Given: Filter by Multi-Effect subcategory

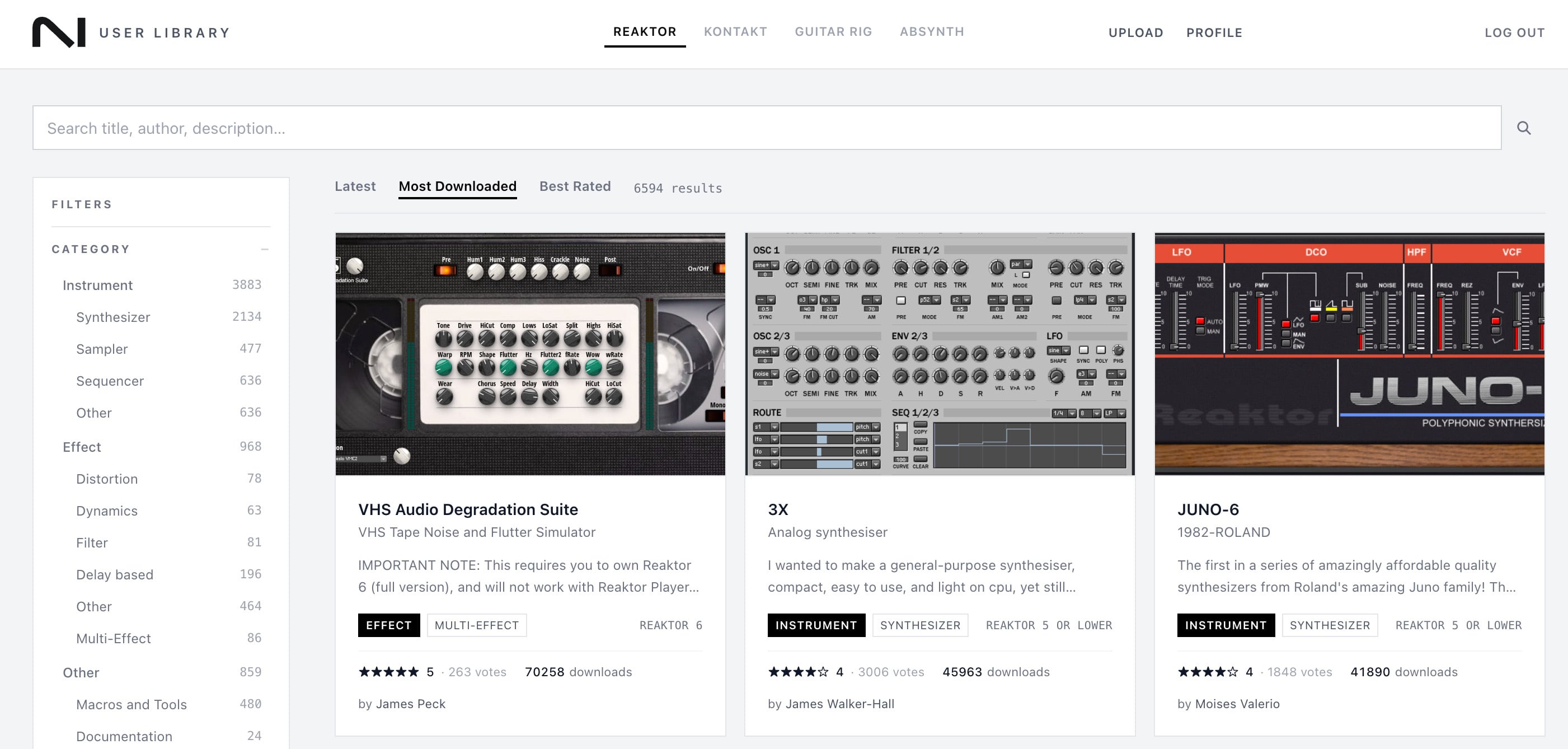Looking at the screenshot, I should click(113, 638).
